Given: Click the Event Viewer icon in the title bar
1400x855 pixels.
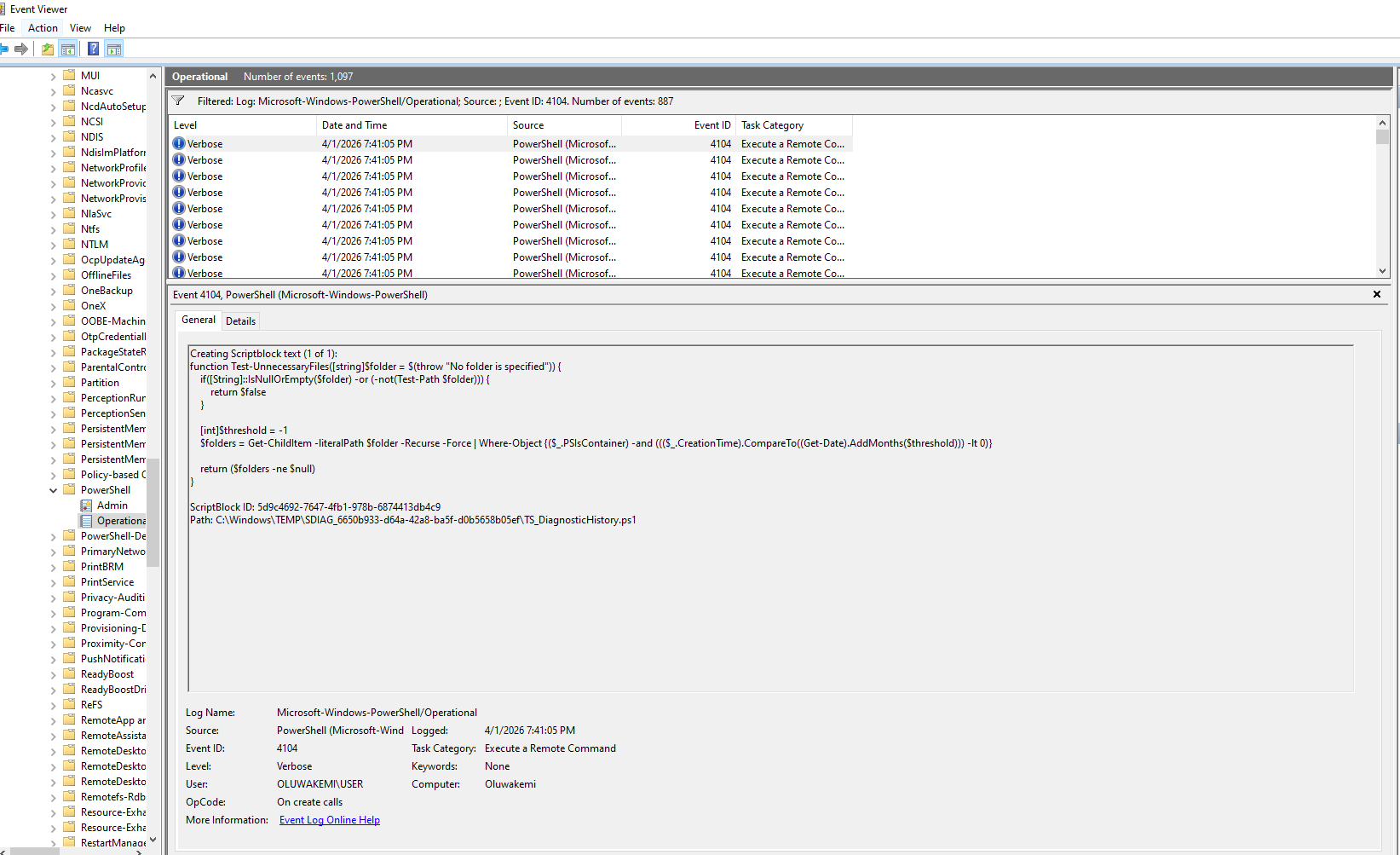Looking at the screenshot, I should tap(6, 9).
